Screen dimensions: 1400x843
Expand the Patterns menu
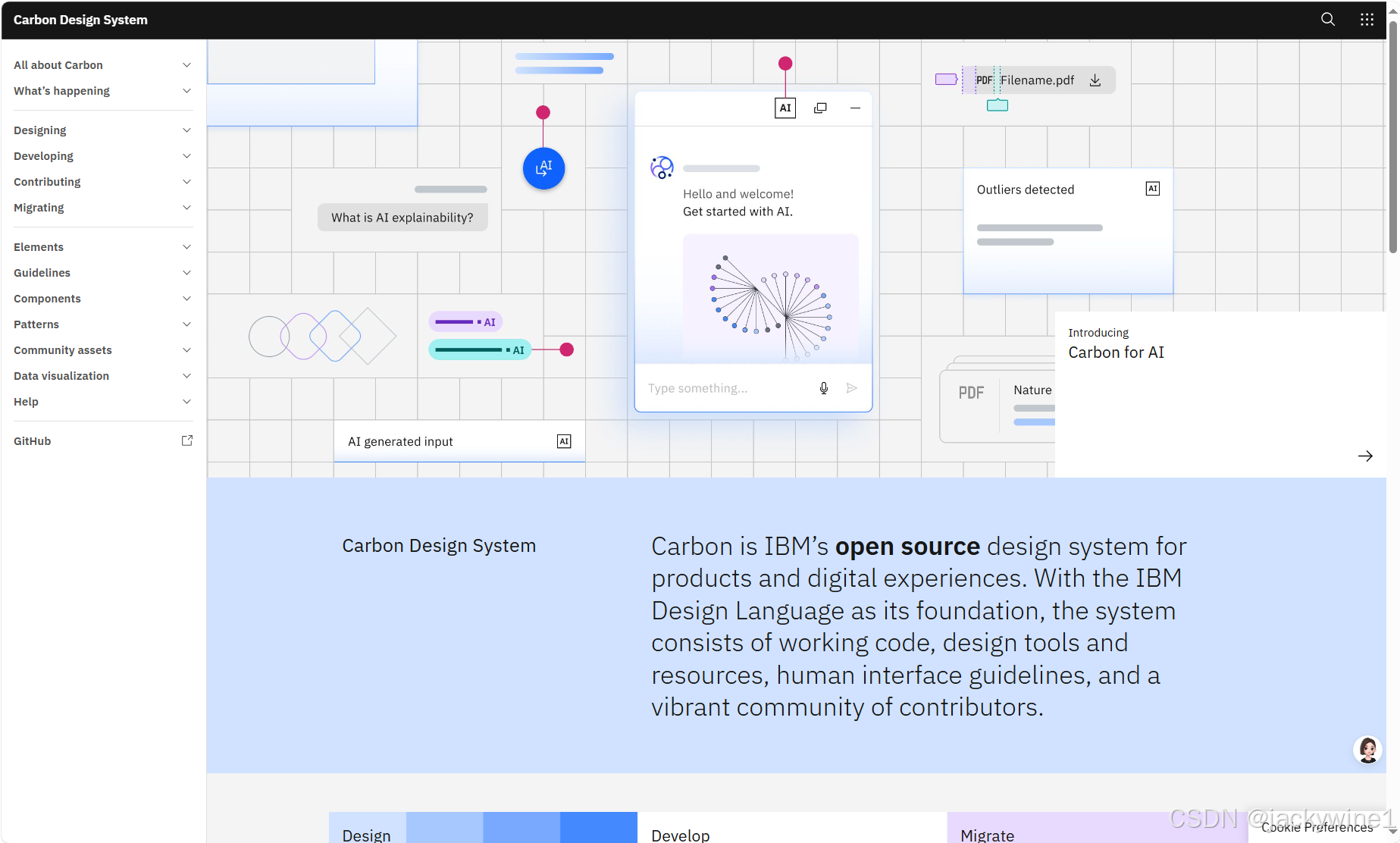tap(102, 324)
